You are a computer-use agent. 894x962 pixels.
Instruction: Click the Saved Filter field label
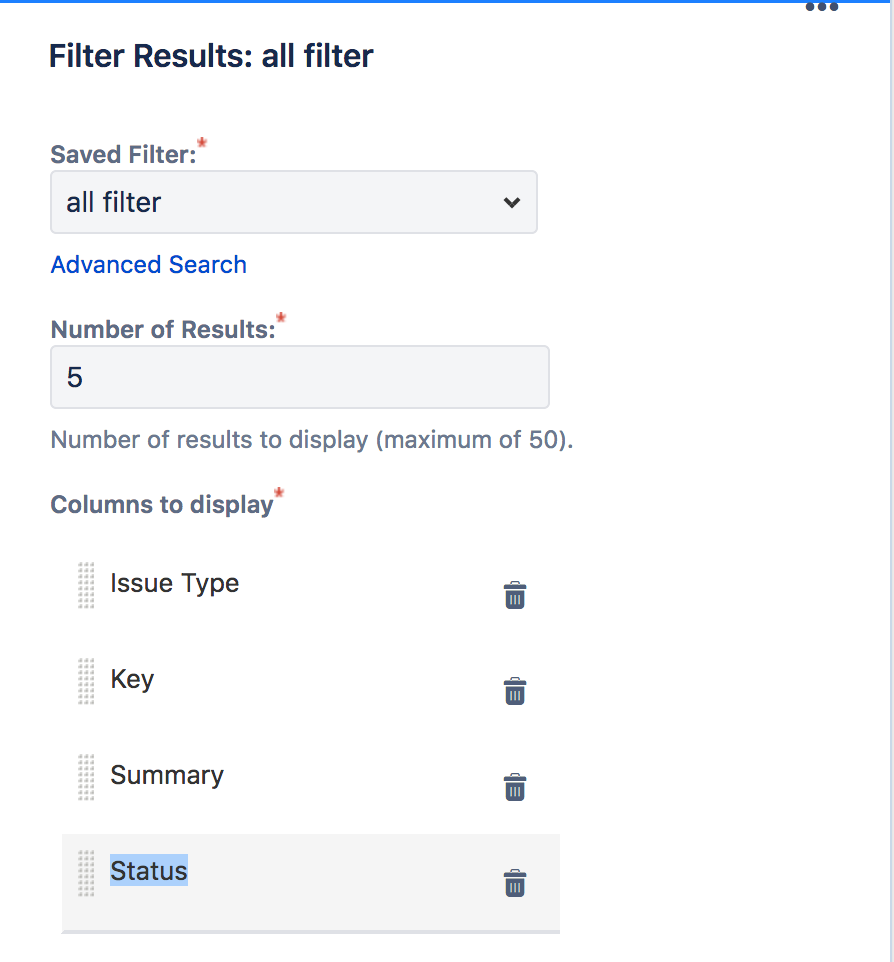coord(123,155)
